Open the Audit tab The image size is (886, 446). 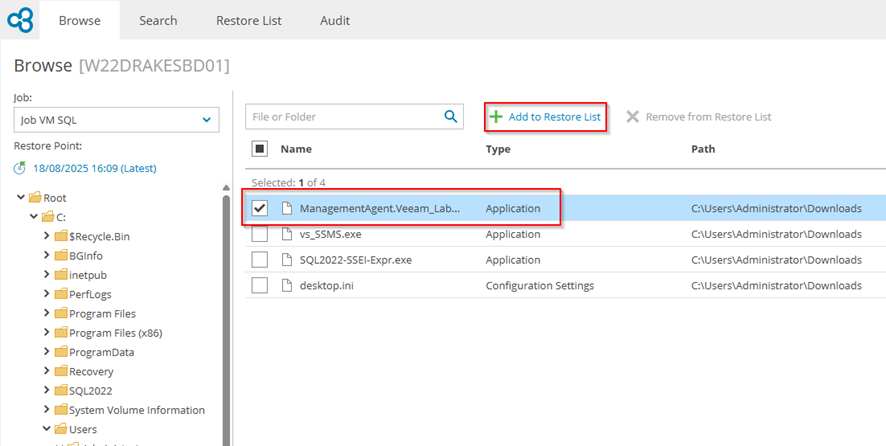pyautogui.click(x=334, y=20)
